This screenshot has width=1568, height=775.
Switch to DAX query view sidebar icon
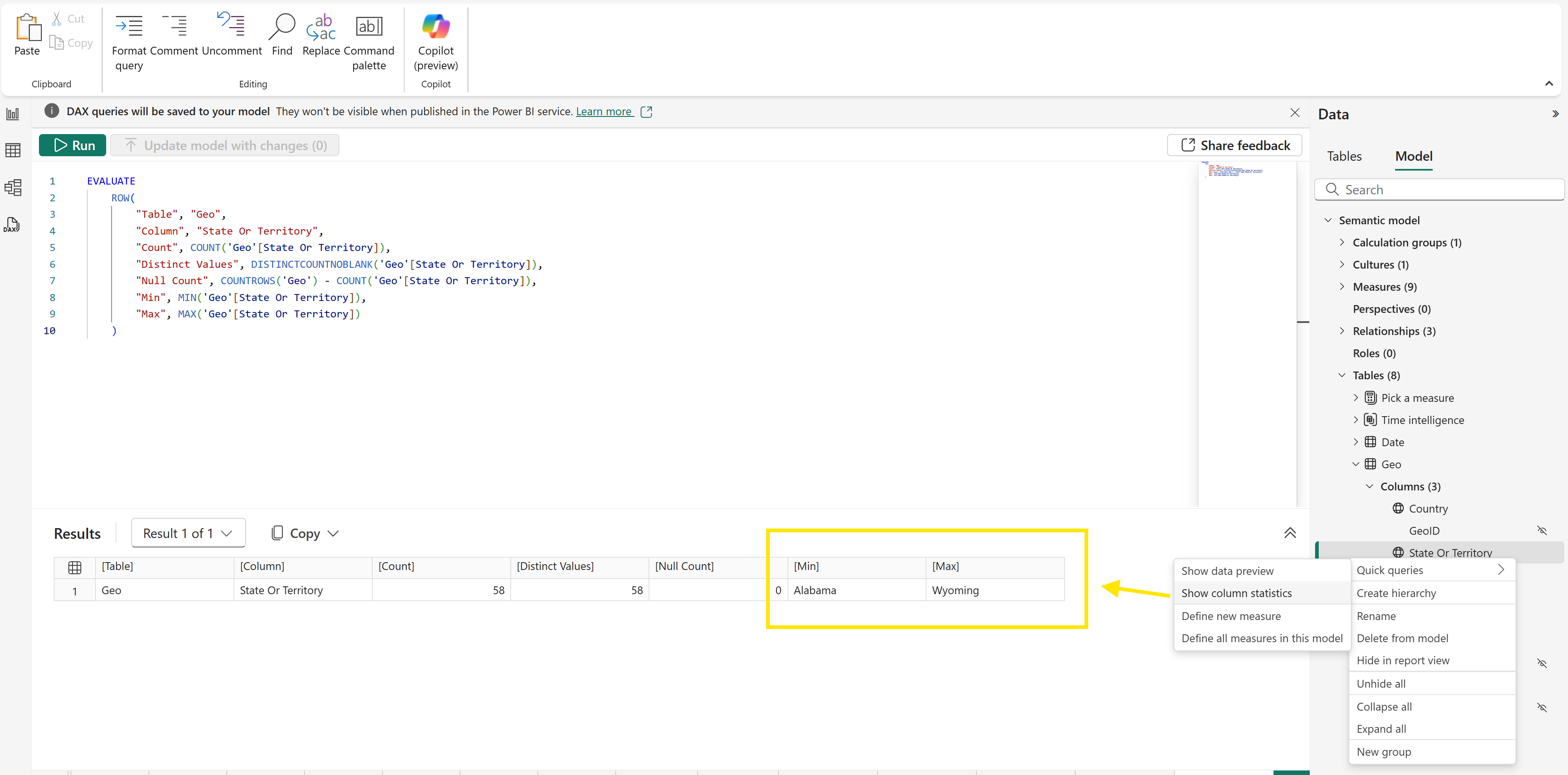[12, 225]
